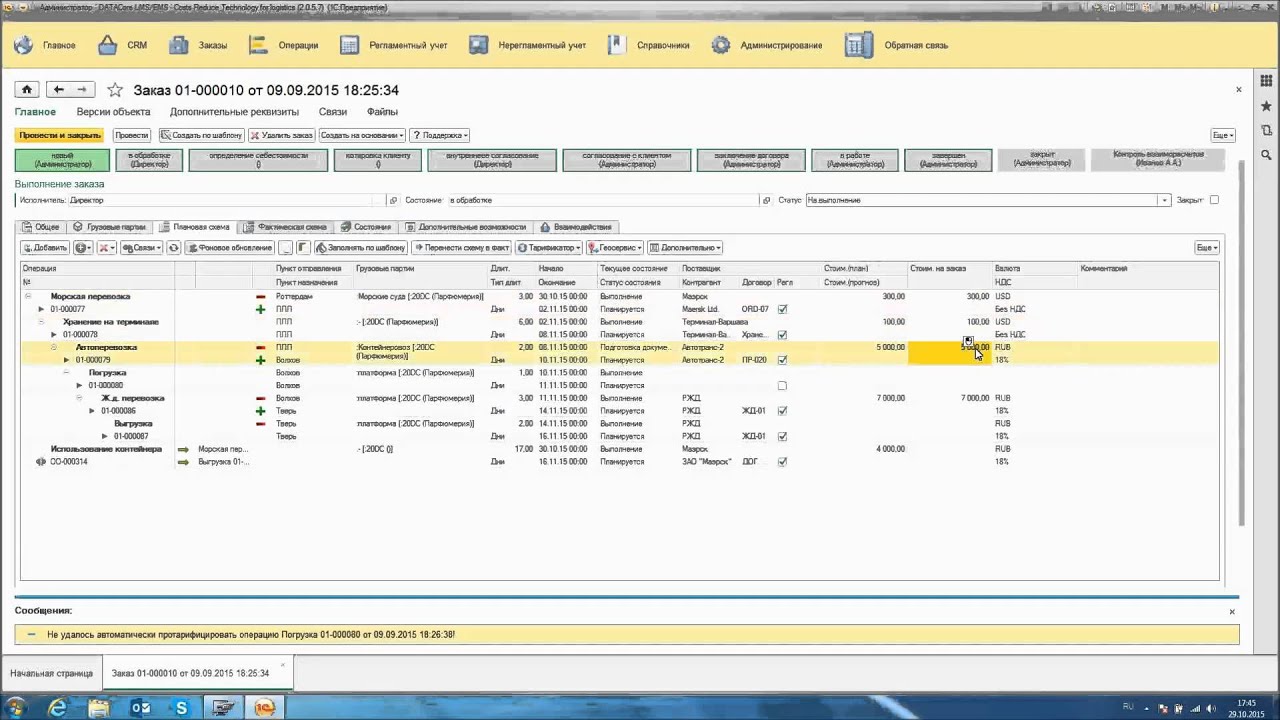Toggle Регл checkbox in row 01-000077

pyautogui.click(x=782, y=309)
